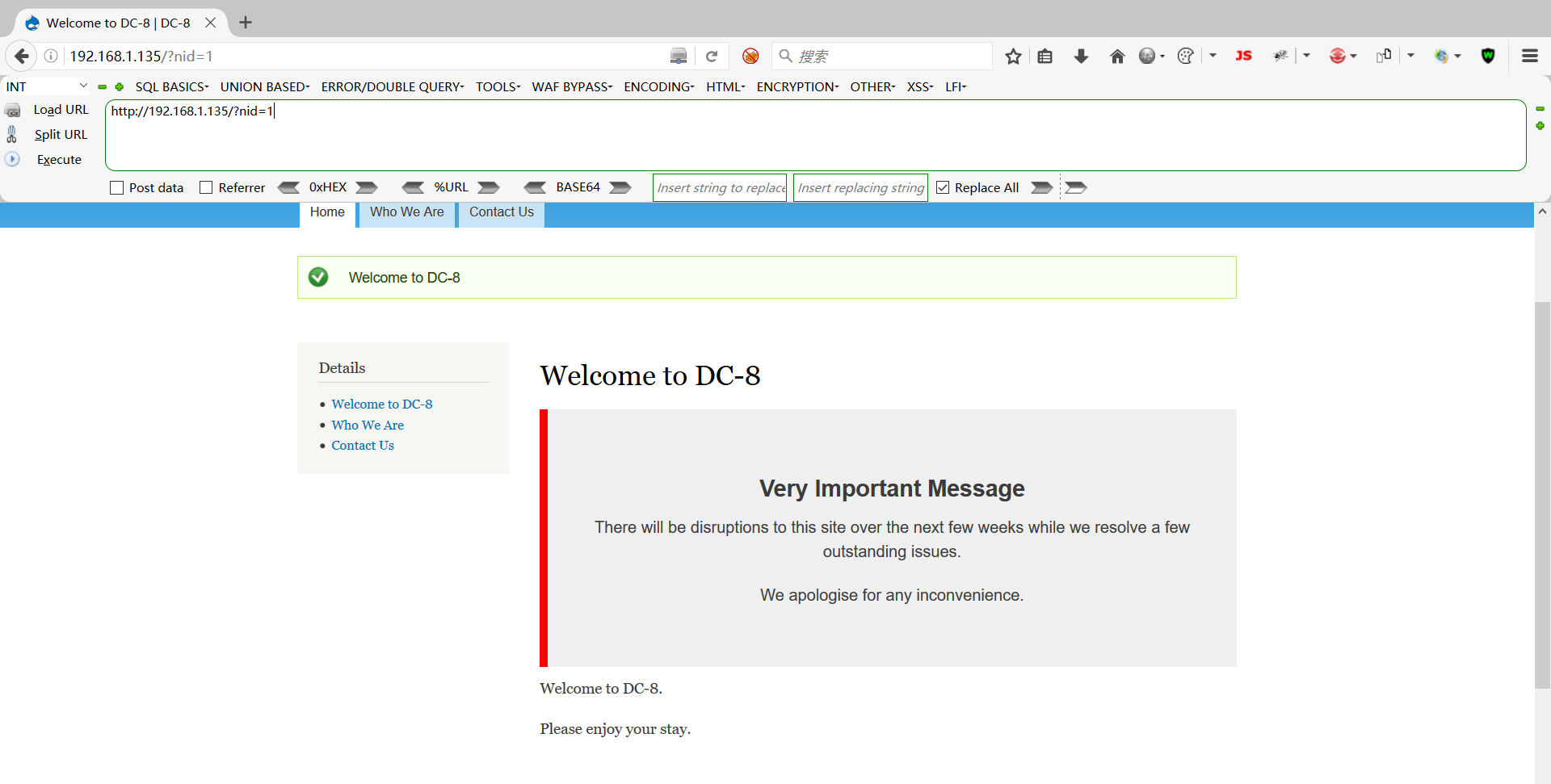The height and width of the screenshot is (784, 1551).
Task: Click the reader view icon in address bar
Action: click(679, 56)
